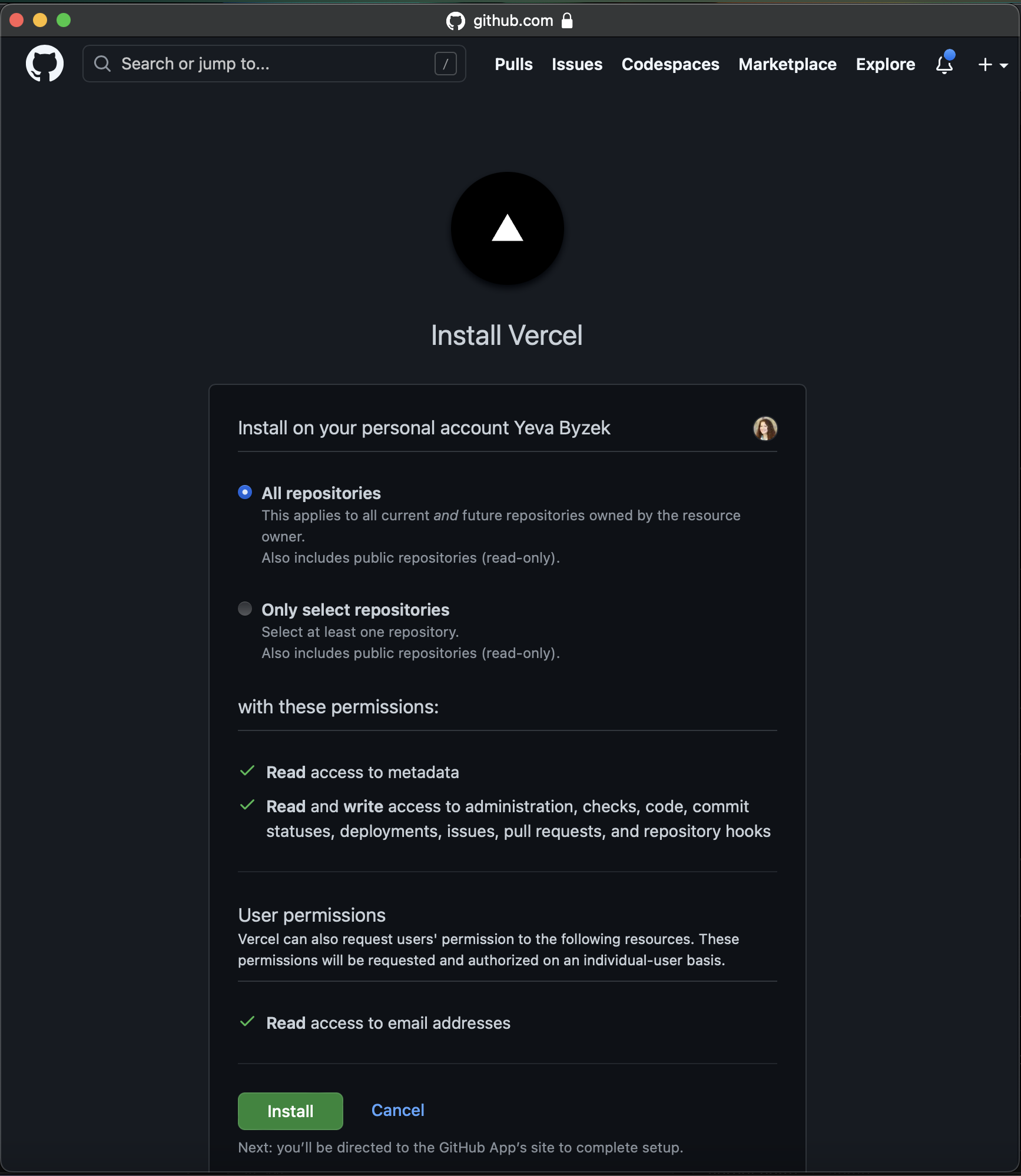Cancel the Vercel installation
The width and height of the screenshot is (1021, 1176).
[397, 1110]
